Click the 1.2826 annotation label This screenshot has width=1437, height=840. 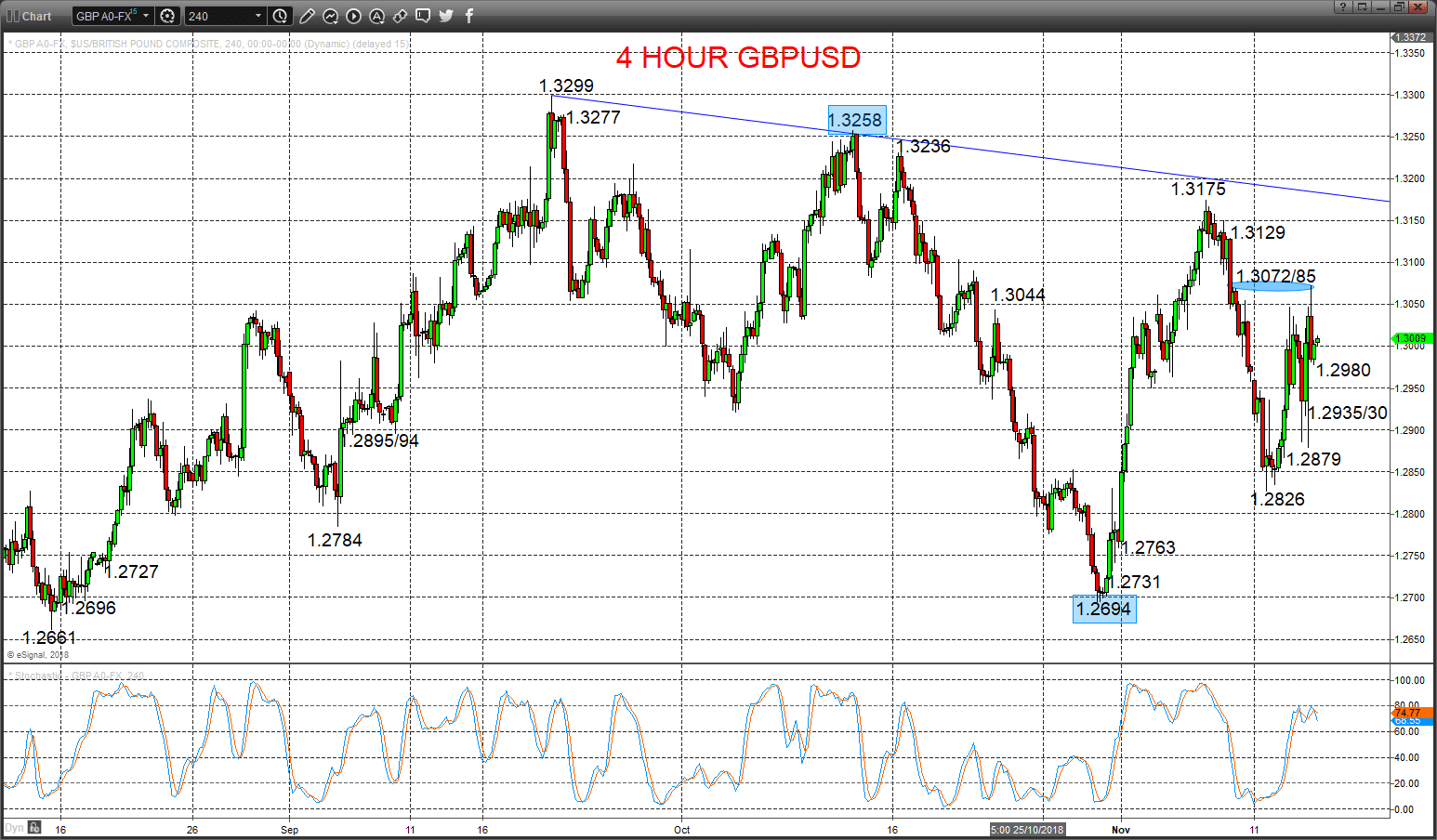click(x=1278, y=499)
